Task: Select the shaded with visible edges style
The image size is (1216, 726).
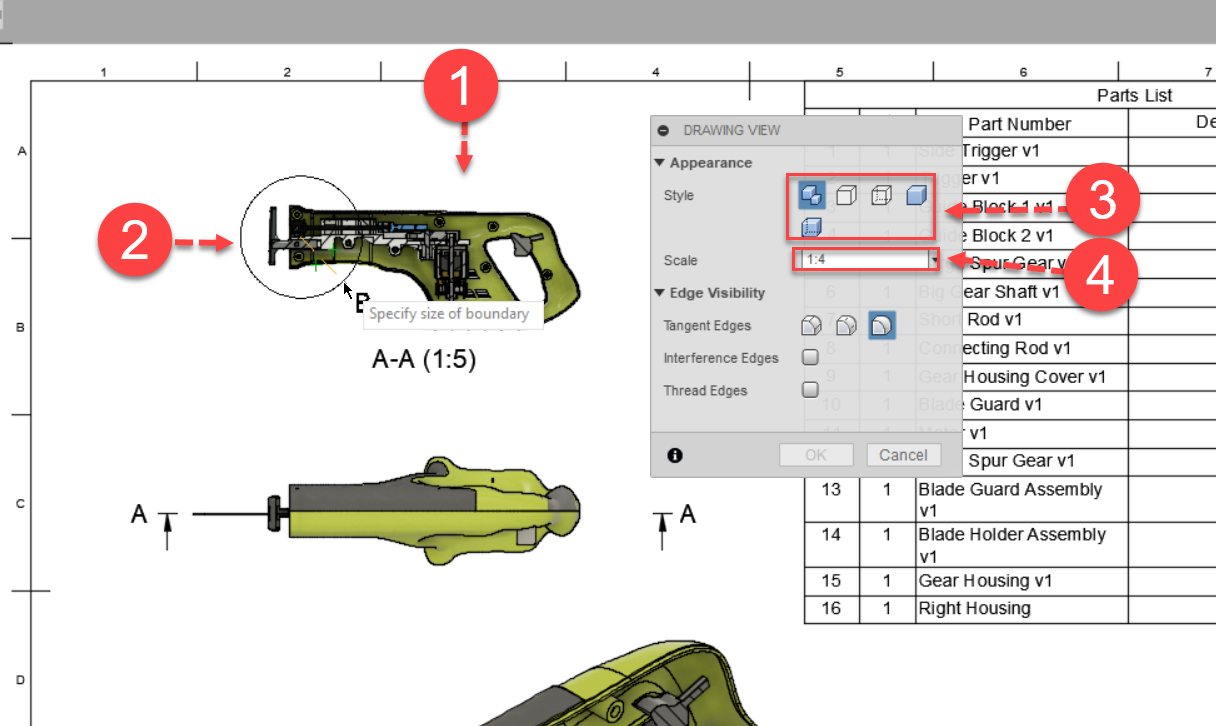Action: (811, 195)
